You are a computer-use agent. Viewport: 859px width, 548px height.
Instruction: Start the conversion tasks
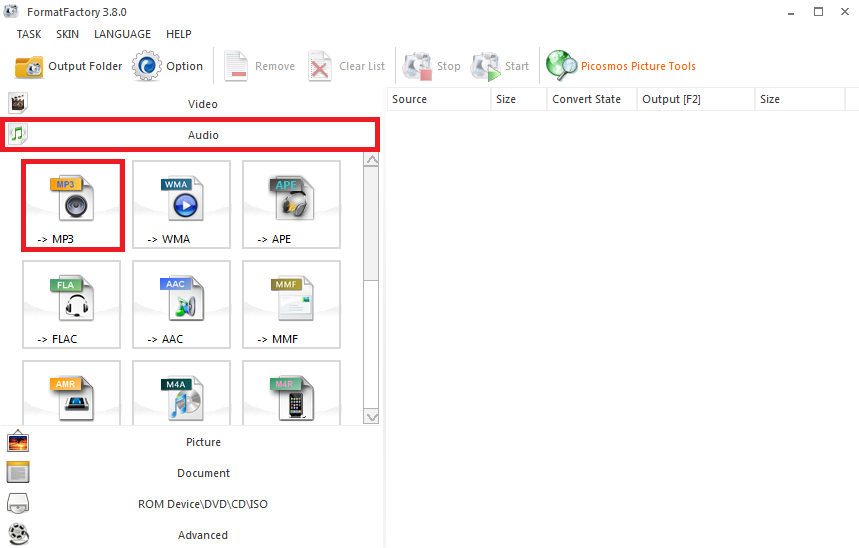[x=500, y=66]
